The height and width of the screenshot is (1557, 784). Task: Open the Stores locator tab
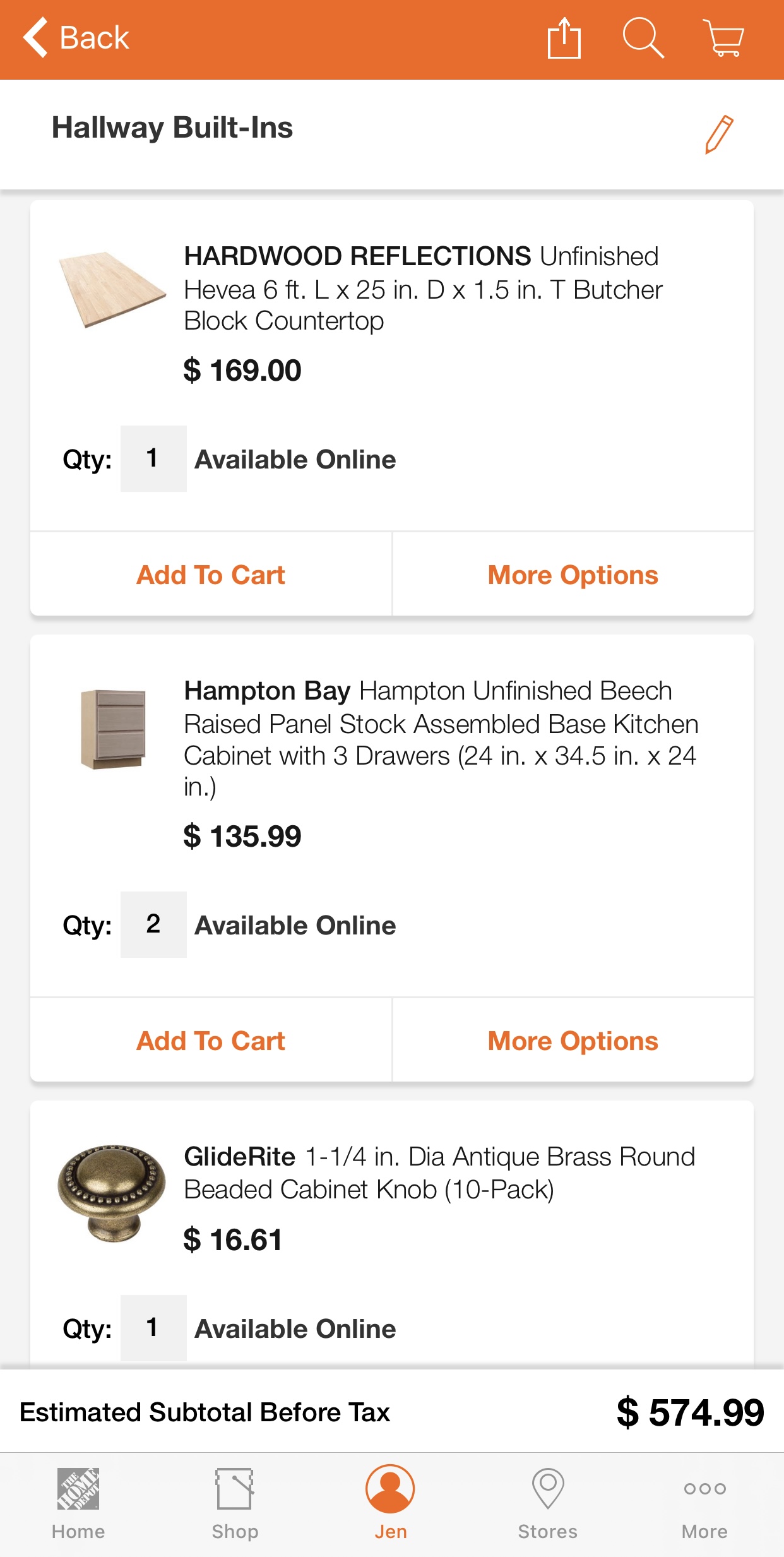click(547, 1503)
